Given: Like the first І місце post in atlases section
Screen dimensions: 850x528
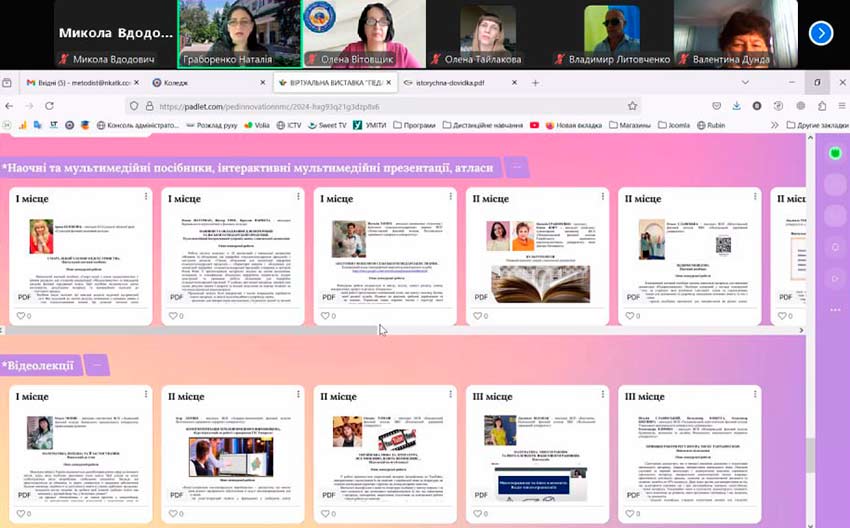Looking at the screenshot, I should pos(21,316).
